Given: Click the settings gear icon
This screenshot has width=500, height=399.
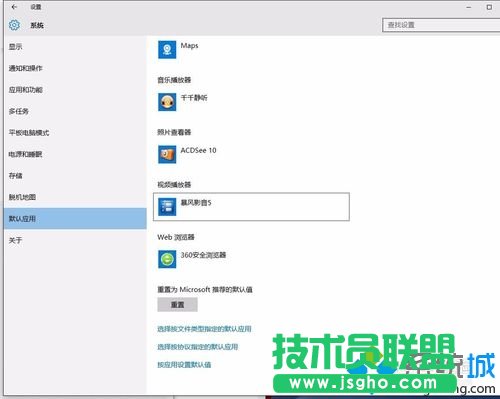Looking at the screenshot, I should click(x=14, y=25).
